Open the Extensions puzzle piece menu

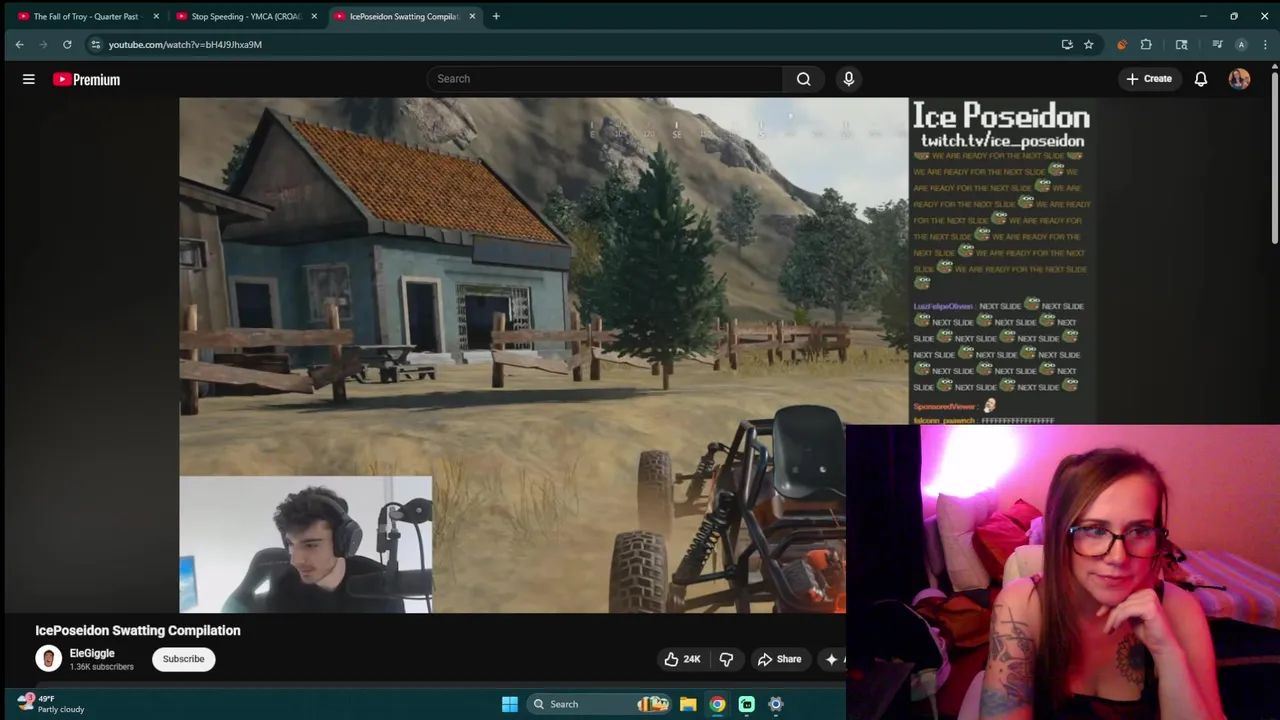pyautogui.click(x=1146, y=44)
